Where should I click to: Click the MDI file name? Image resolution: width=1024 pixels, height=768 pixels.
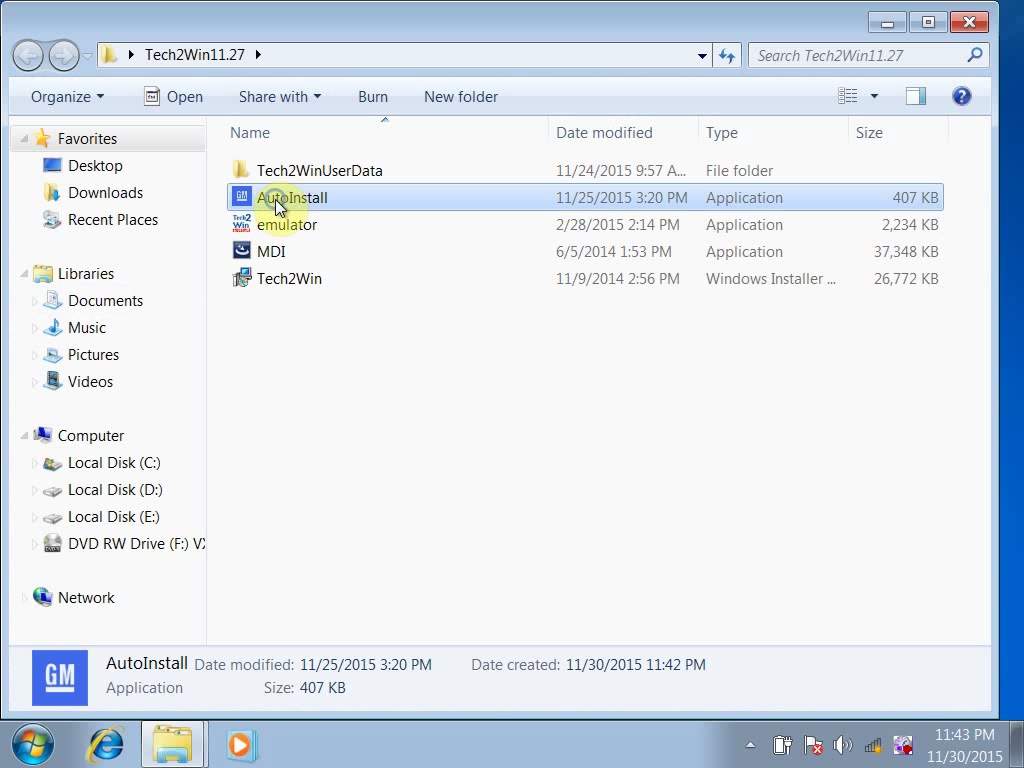[271, 251]
